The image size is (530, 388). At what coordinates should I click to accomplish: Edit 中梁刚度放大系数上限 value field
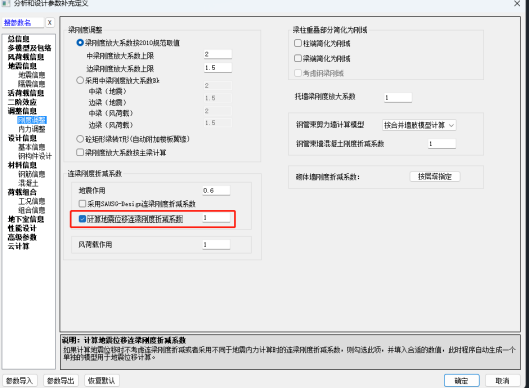(x=218, y=54)
